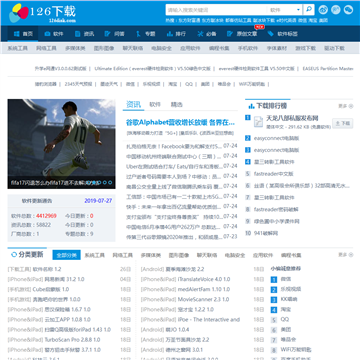The width and height of the screenshot is (360, 360).
Task: Click the 首页 home icon in nav bar
Action: (x=16, y=34)
